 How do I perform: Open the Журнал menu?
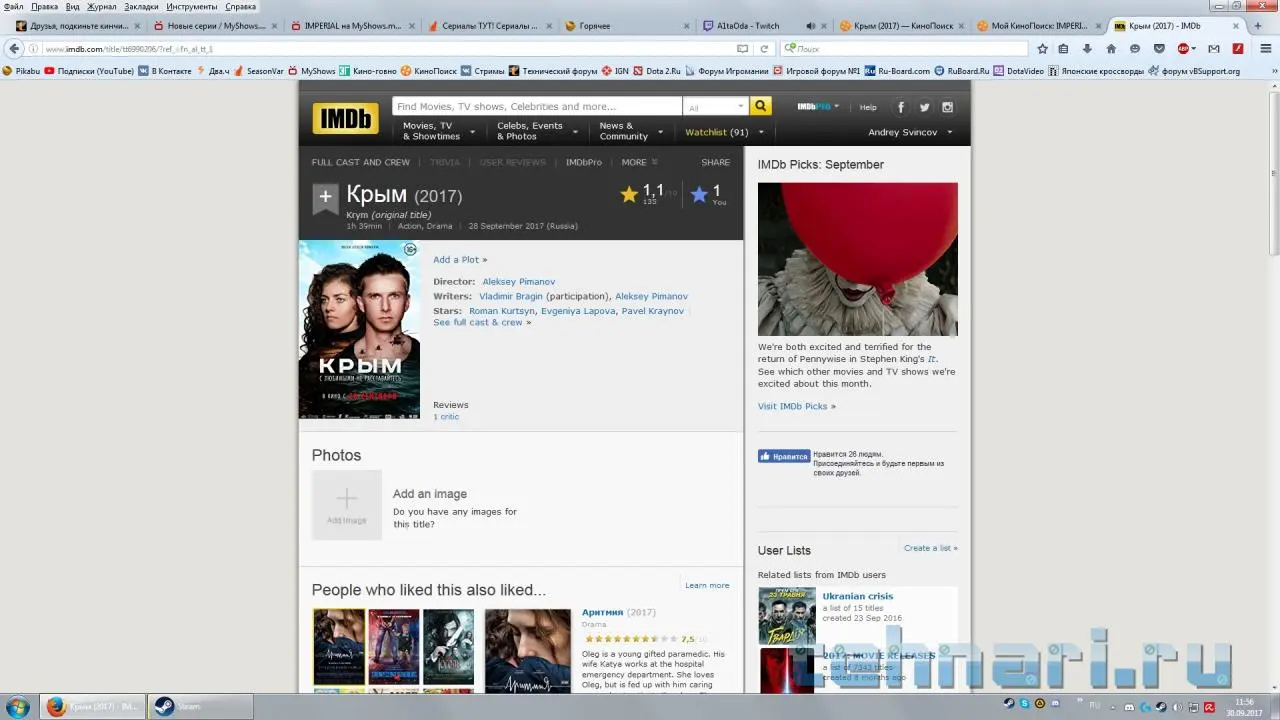point(102,7)
